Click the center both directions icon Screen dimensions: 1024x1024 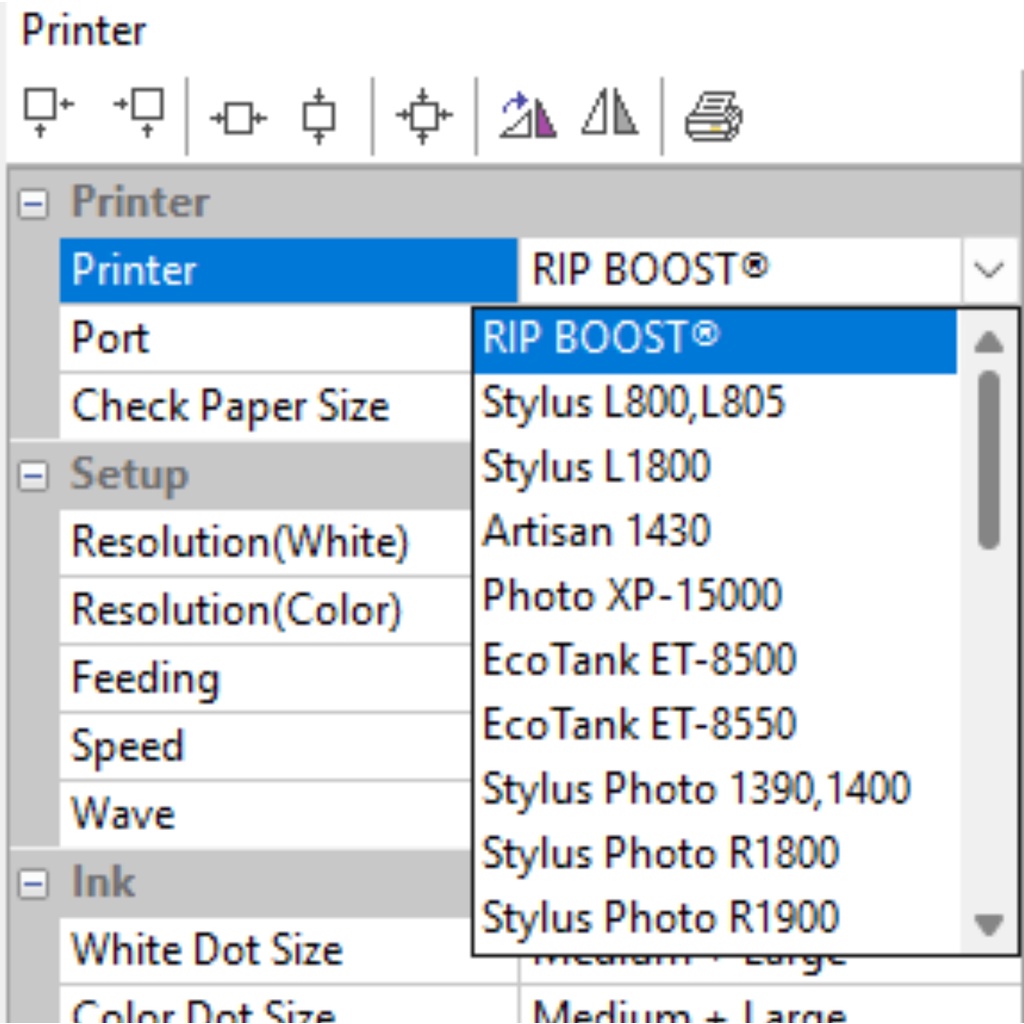(x=424, y=115)
